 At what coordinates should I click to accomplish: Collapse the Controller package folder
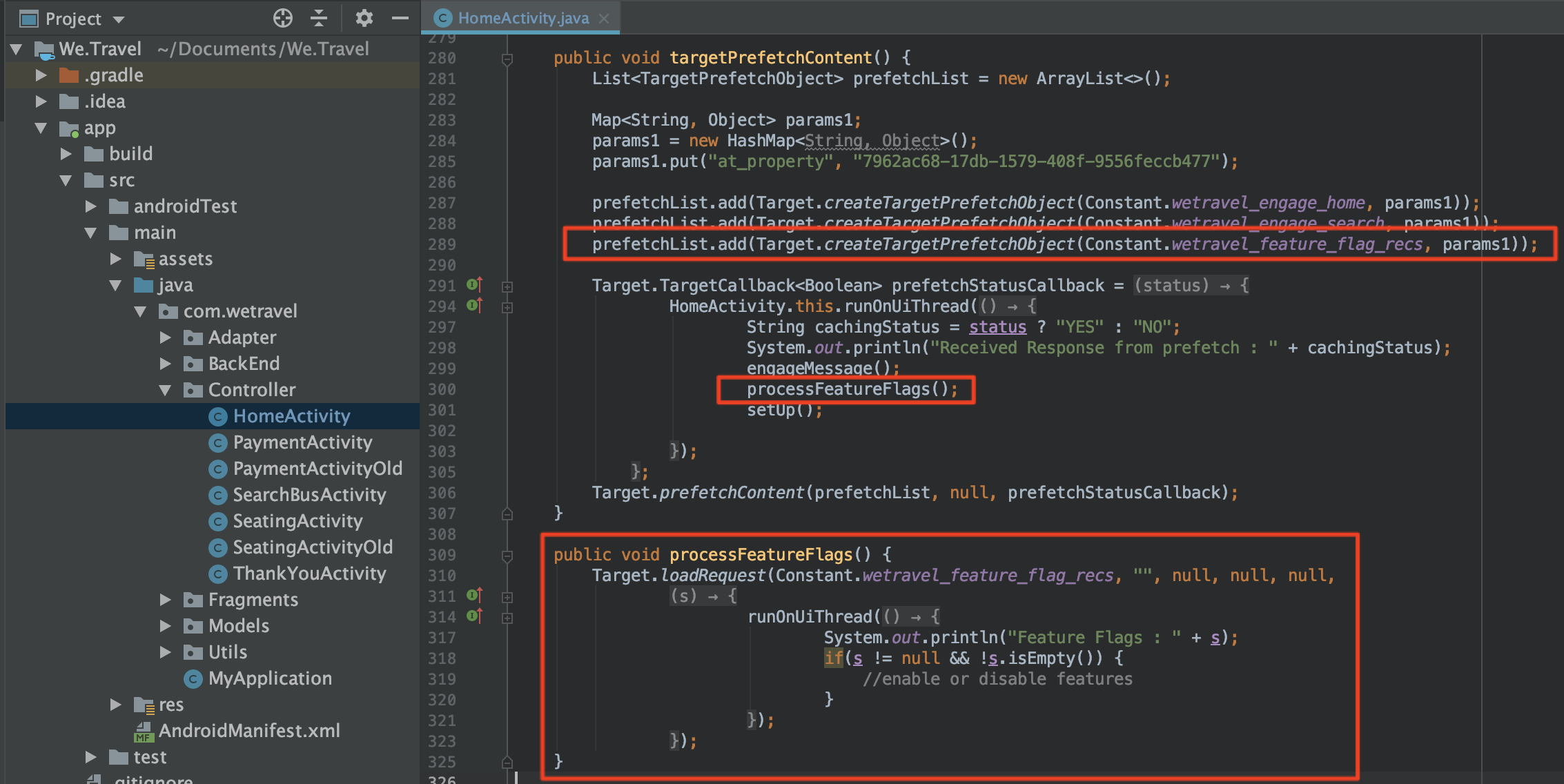click(x=166, y=390)
